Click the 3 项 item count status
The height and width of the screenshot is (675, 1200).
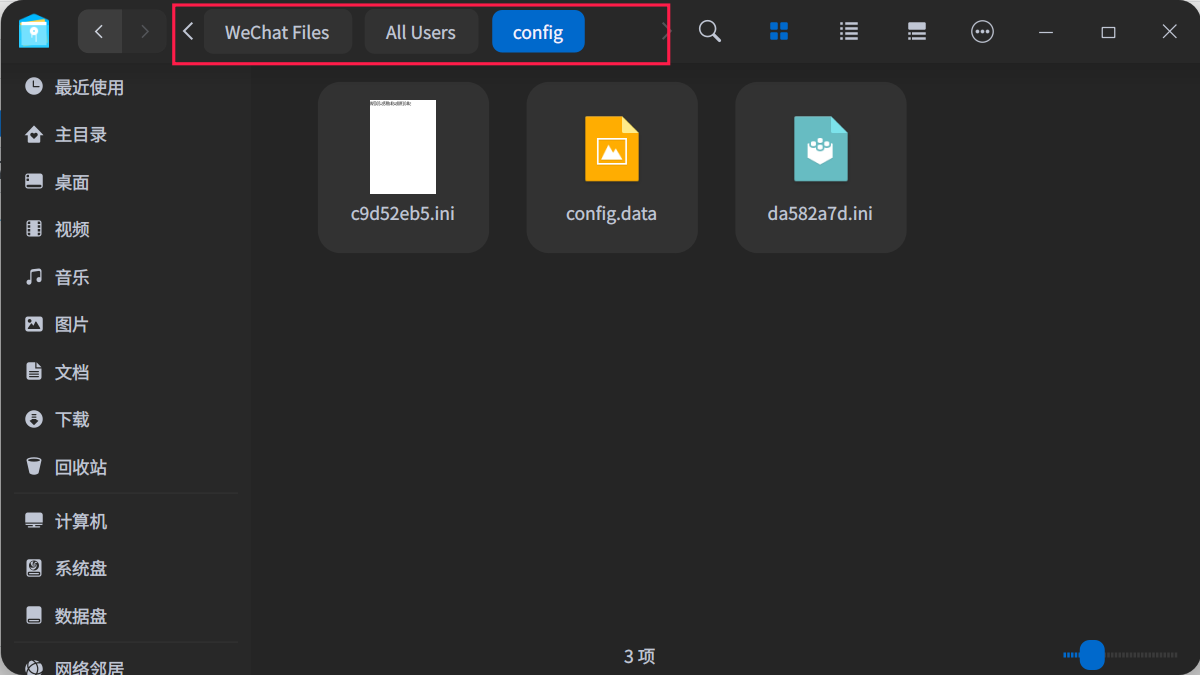(x=640, y=657)
